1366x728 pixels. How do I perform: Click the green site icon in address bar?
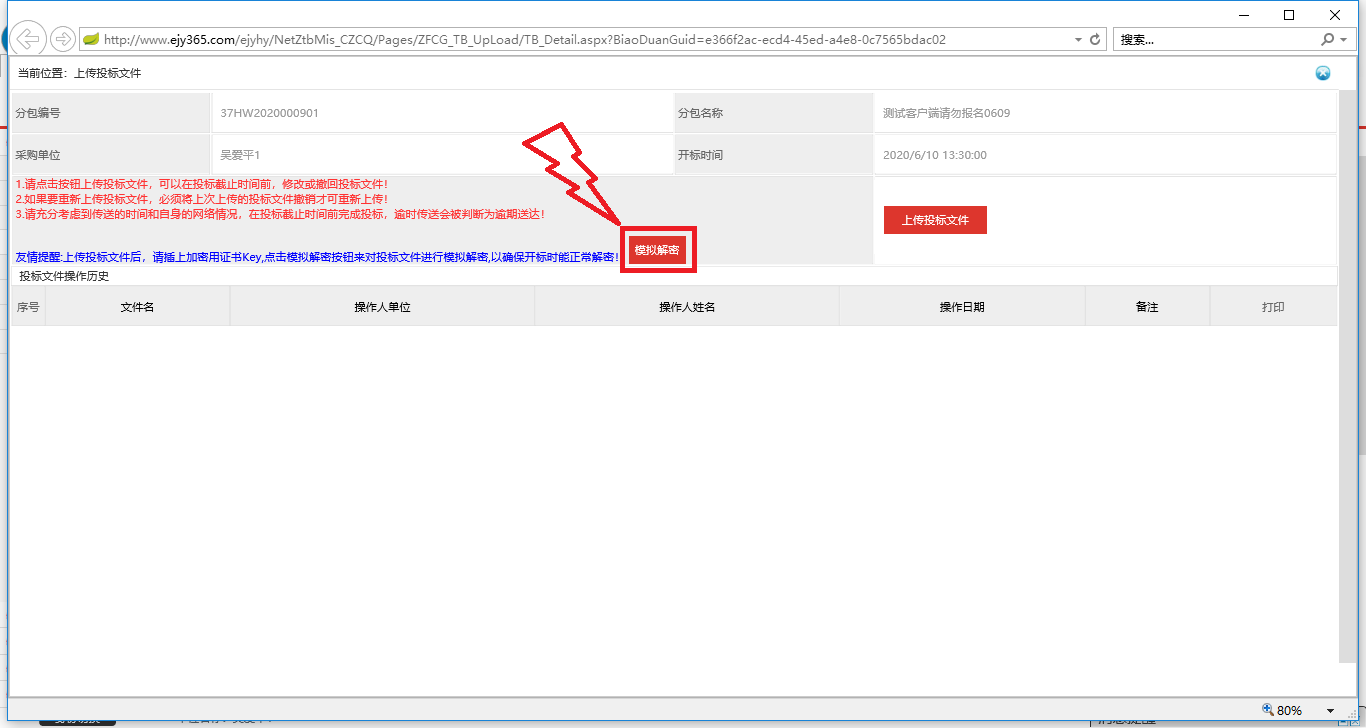[x=91, y=40]
